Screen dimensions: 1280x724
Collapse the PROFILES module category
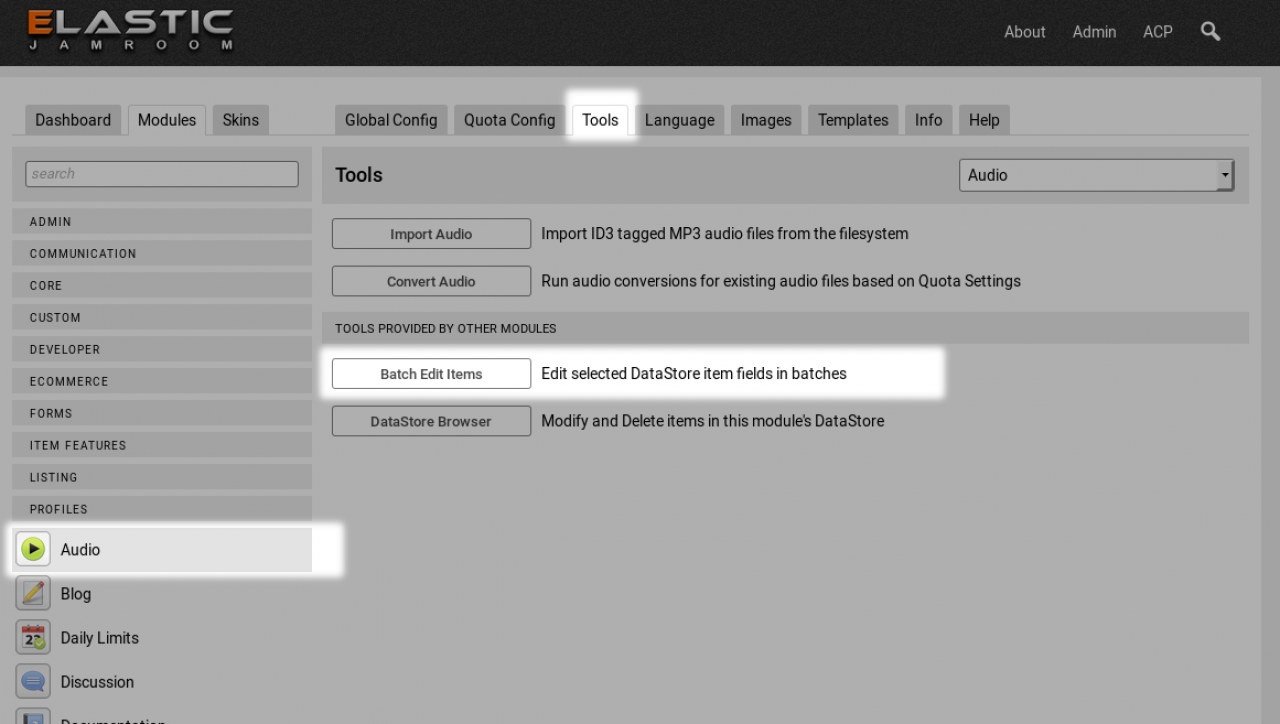[162, 509]
